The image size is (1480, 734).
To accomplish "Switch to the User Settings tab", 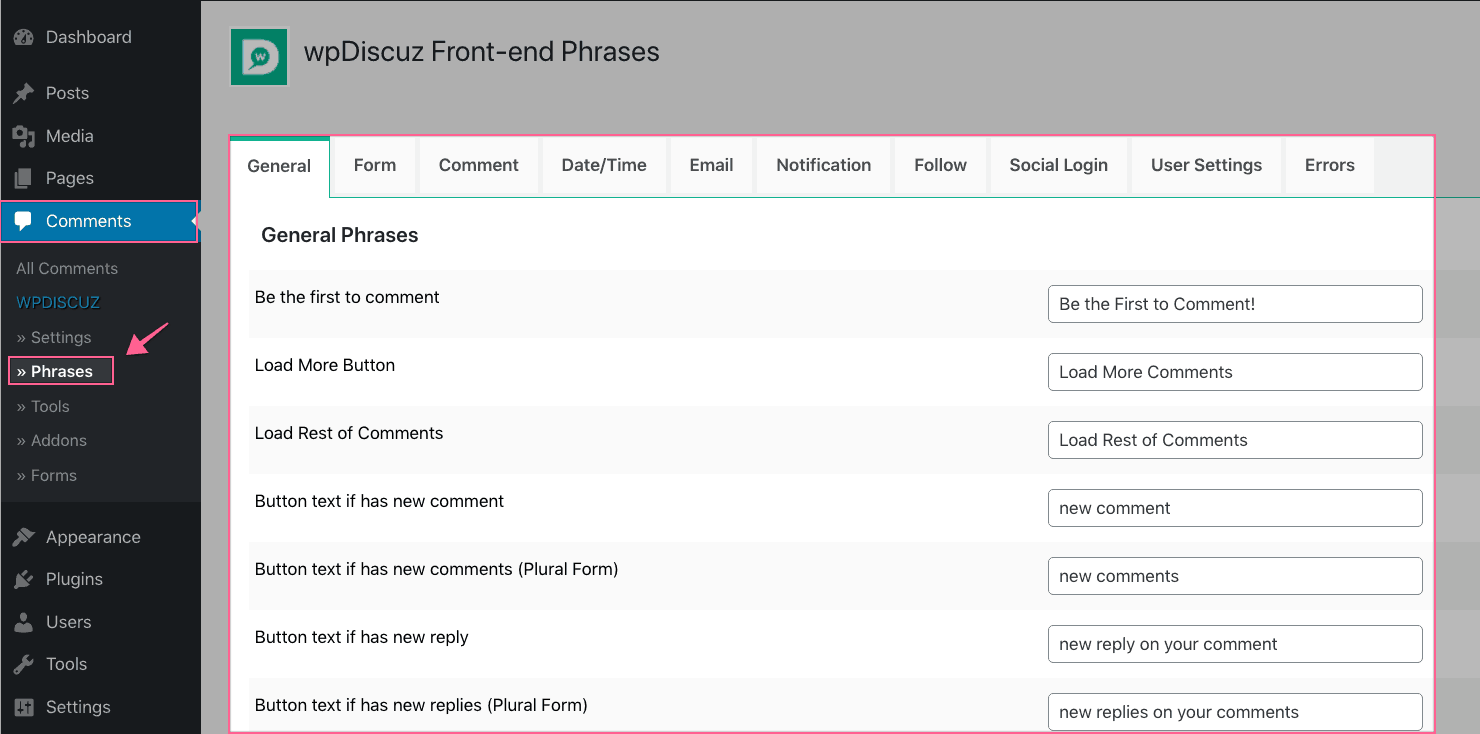I will (x=1206, y=165).
